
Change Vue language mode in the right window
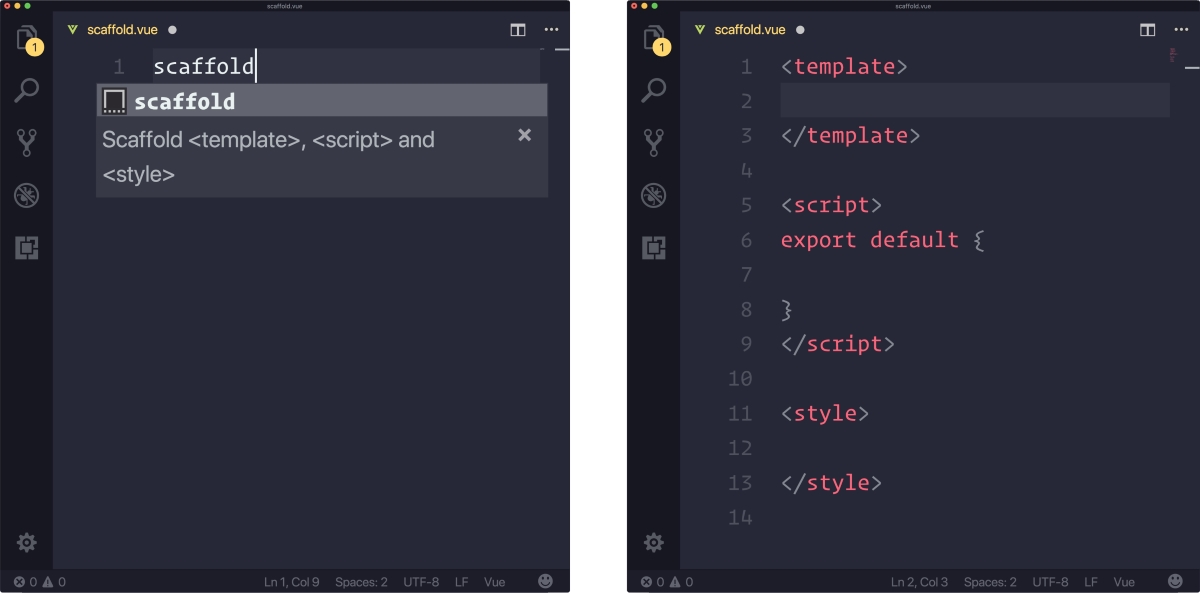coord(1124,581)
